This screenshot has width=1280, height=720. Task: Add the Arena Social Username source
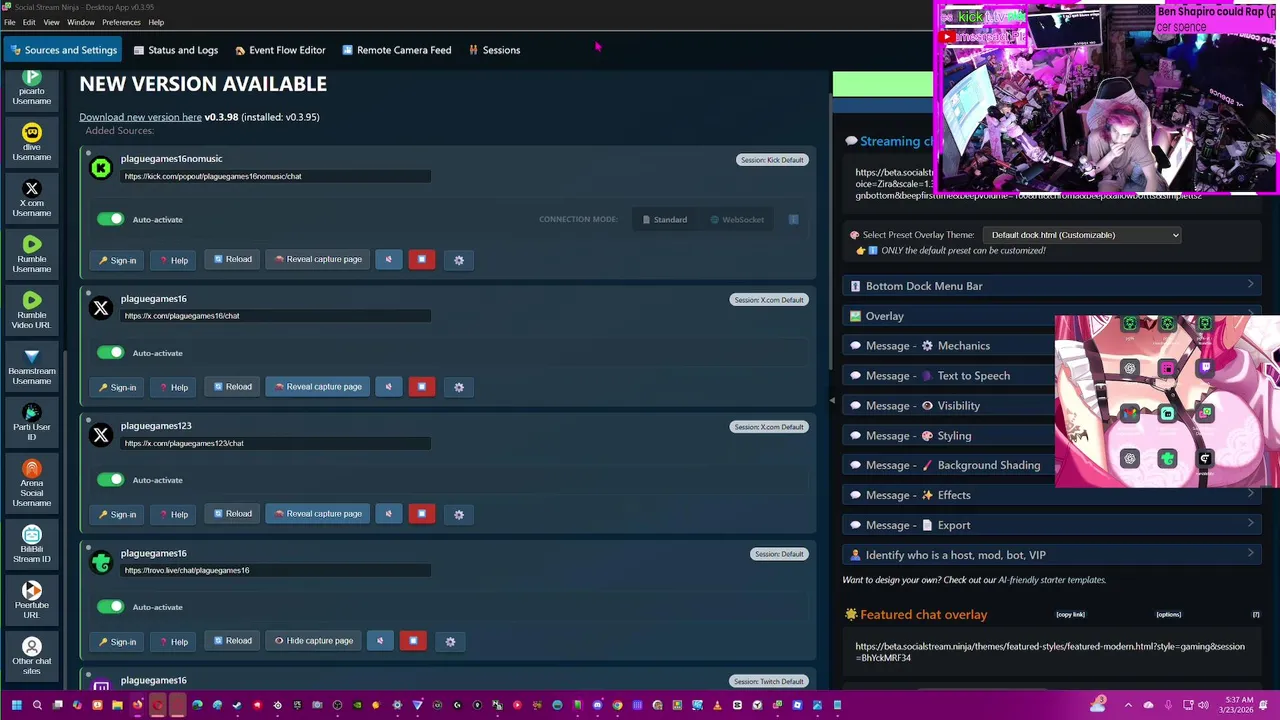tap(32, 483)
